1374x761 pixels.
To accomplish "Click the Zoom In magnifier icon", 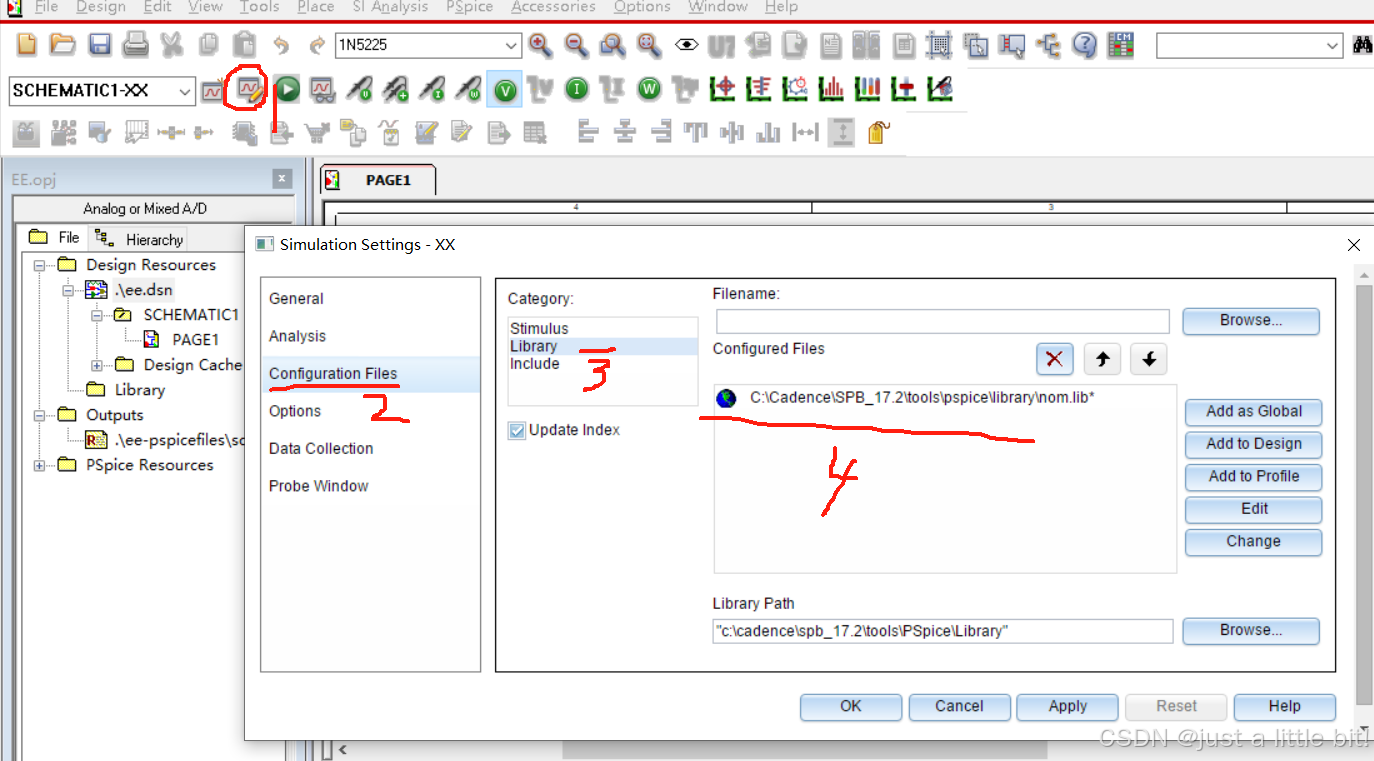I will [x=540, y=45].
